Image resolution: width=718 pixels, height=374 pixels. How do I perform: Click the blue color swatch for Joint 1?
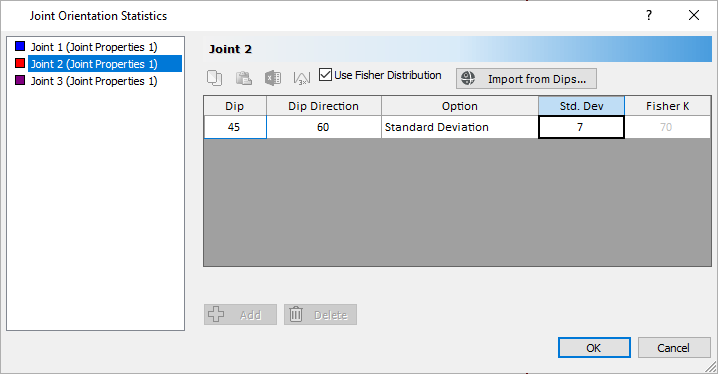click(x=20, y=46)
